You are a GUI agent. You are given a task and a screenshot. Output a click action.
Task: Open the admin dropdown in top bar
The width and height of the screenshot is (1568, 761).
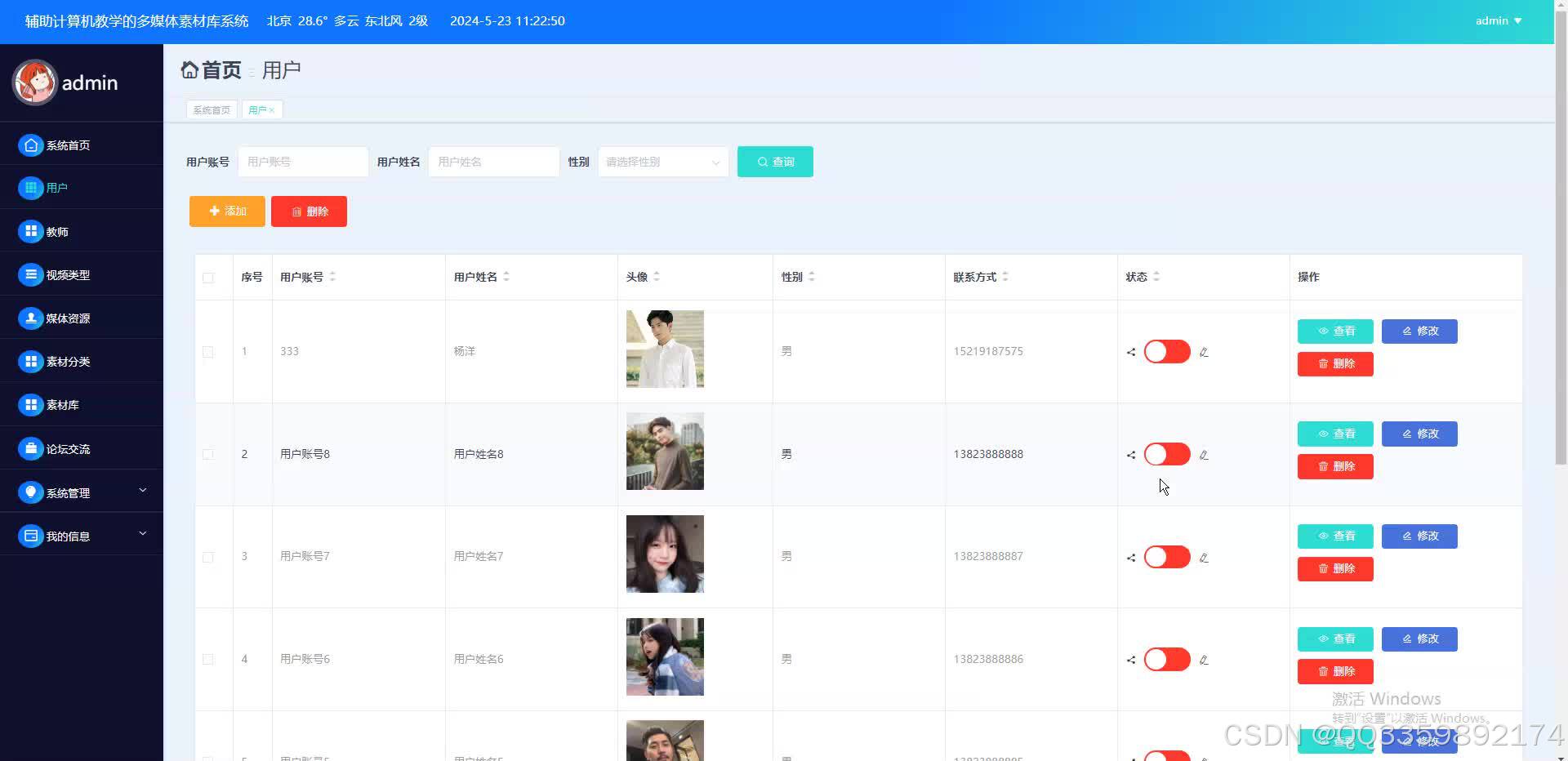pyautogui.click(x=1499, y=21)
